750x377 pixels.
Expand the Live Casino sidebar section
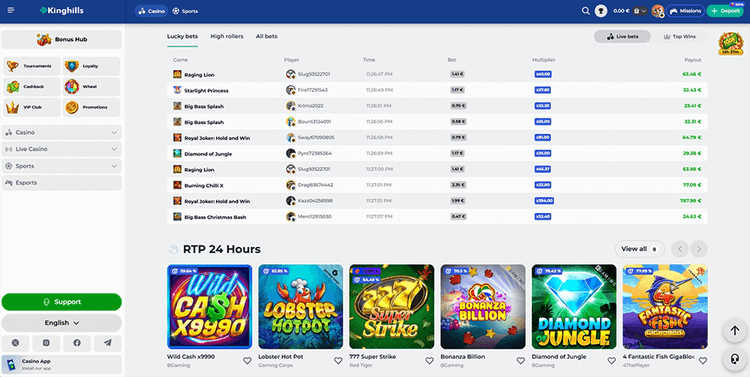[x=62, y=149]
